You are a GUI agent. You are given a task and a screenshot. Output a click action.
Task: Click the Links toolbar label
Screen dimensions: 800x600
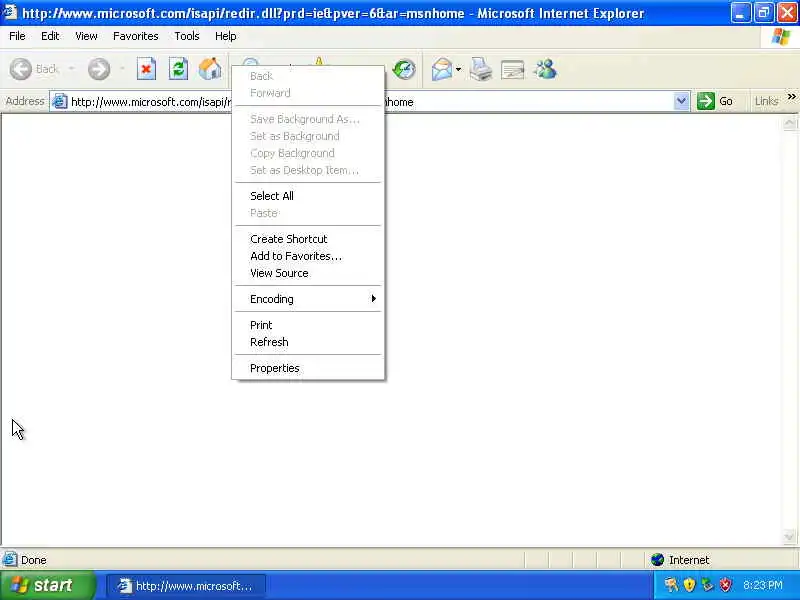click(x=766, y=102)
